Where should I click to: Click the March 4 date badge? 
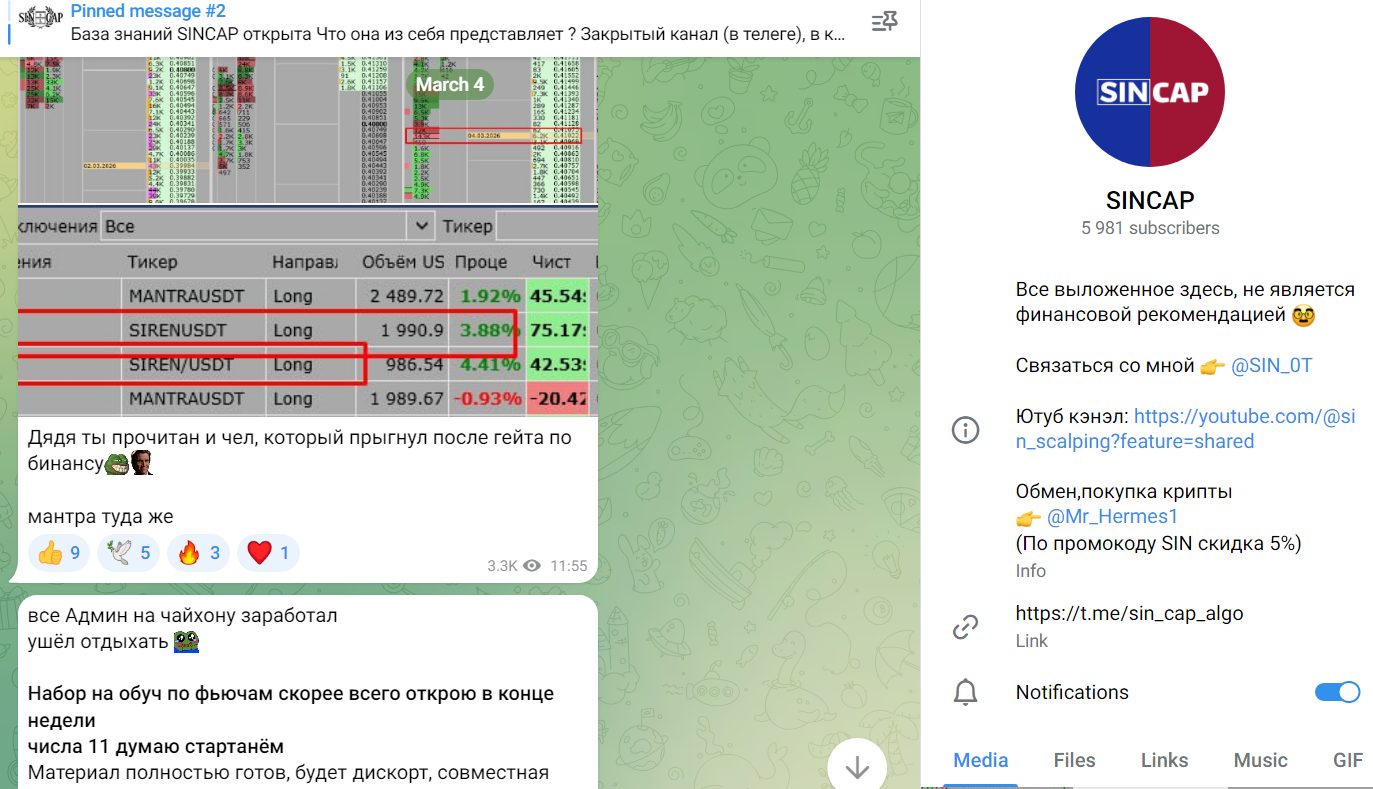tap(449, 85)
